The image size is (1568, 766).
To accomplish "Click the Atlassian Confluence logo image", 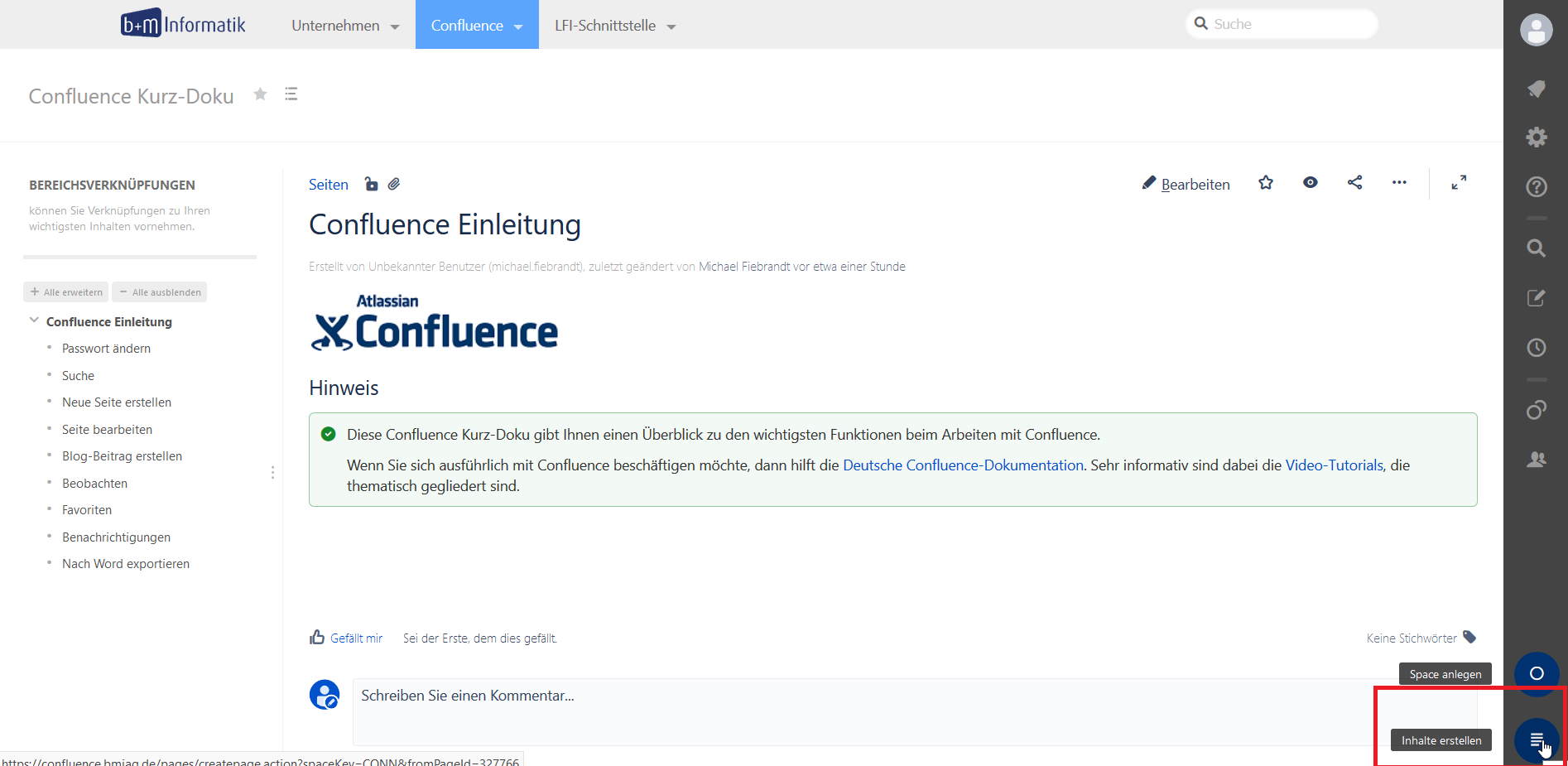I will (x=434, y=323).
